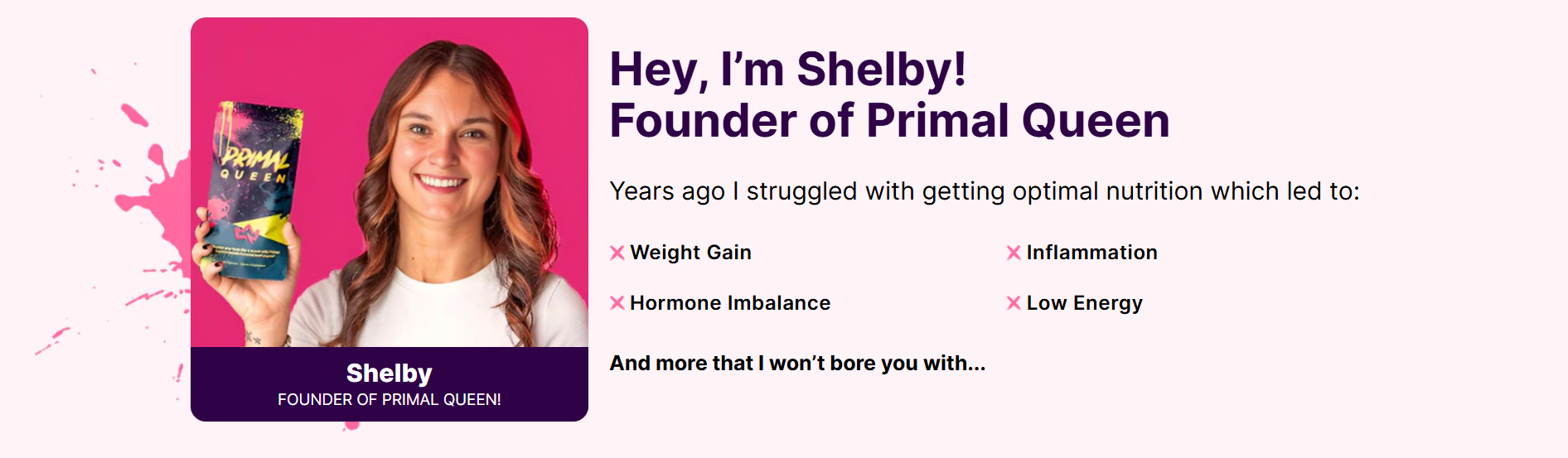Click the 'Hormone Imbalance' text
Viewport: 1568px width, 458px height.
pos(729,303)
